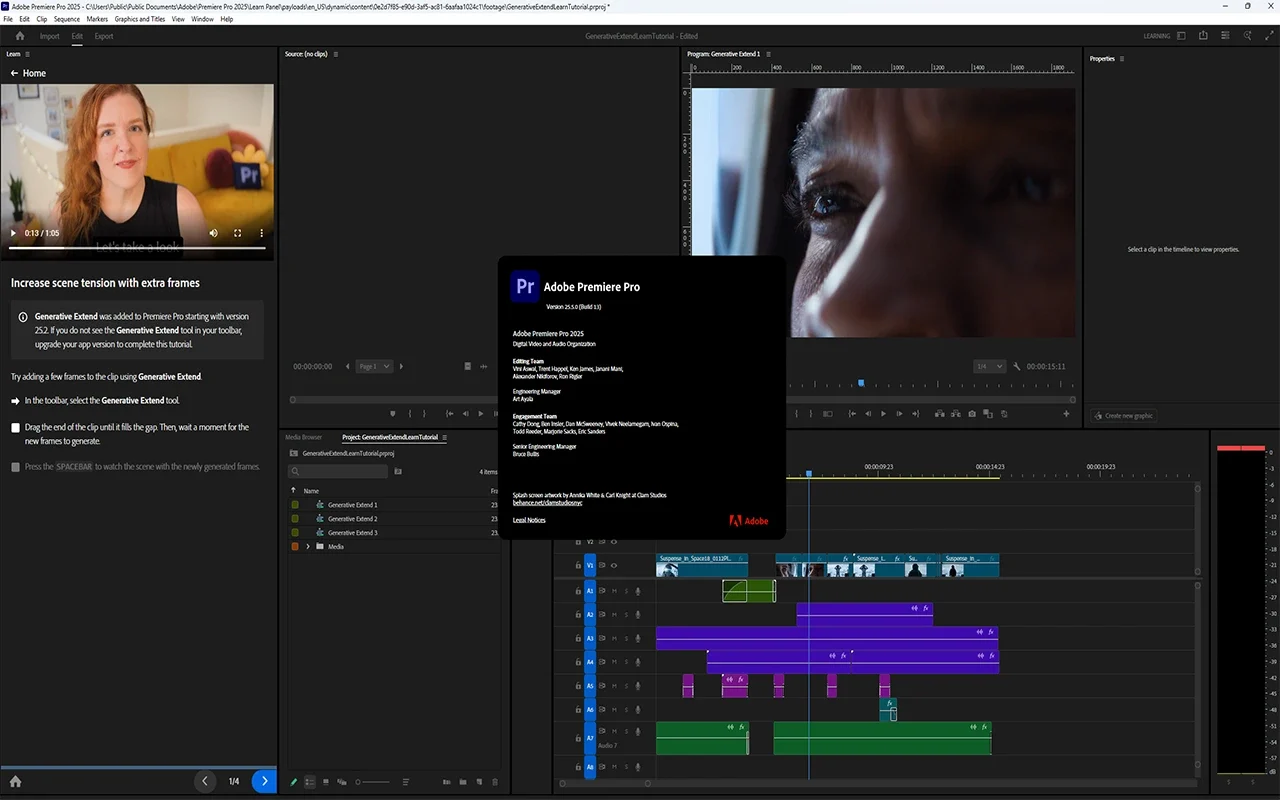Expand the Media bin folder

click(308, 547)
